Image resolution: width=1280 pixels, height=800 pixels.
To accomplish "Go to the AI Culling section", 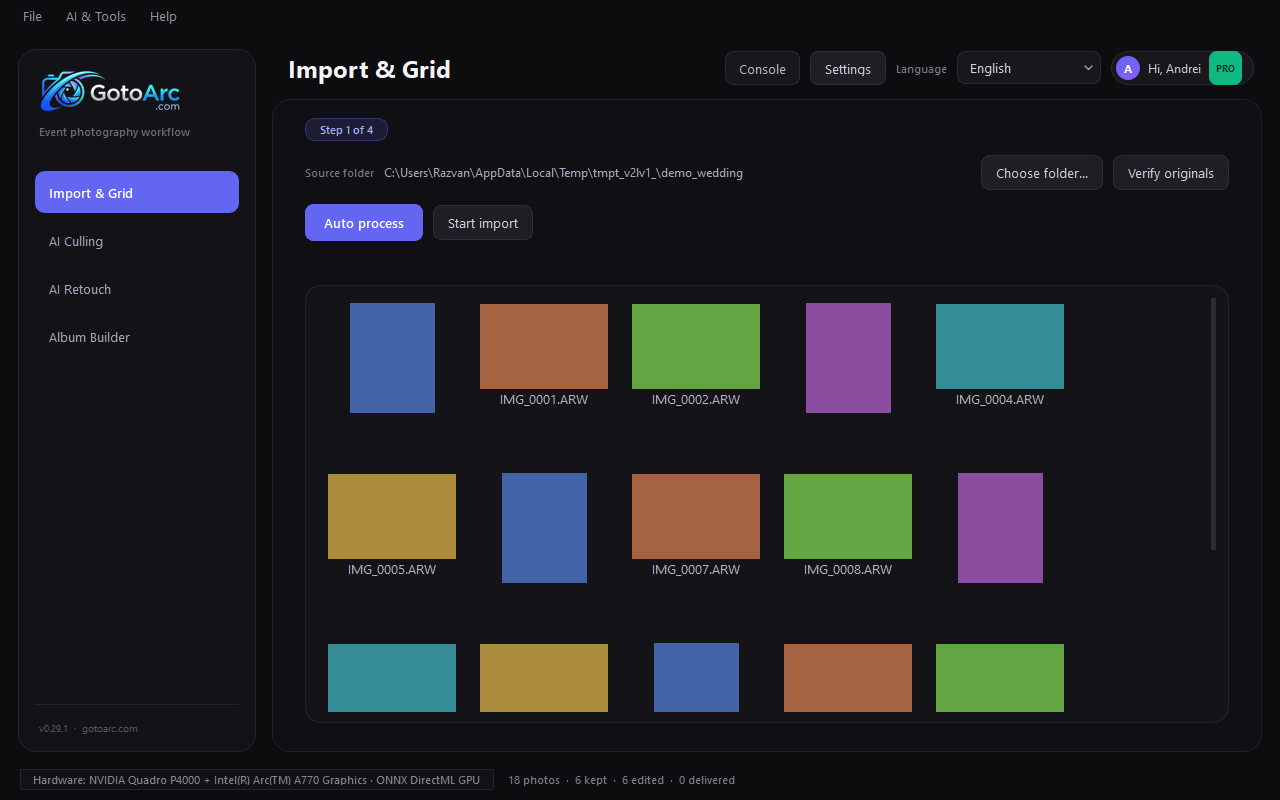I will (x=137, y=241).
